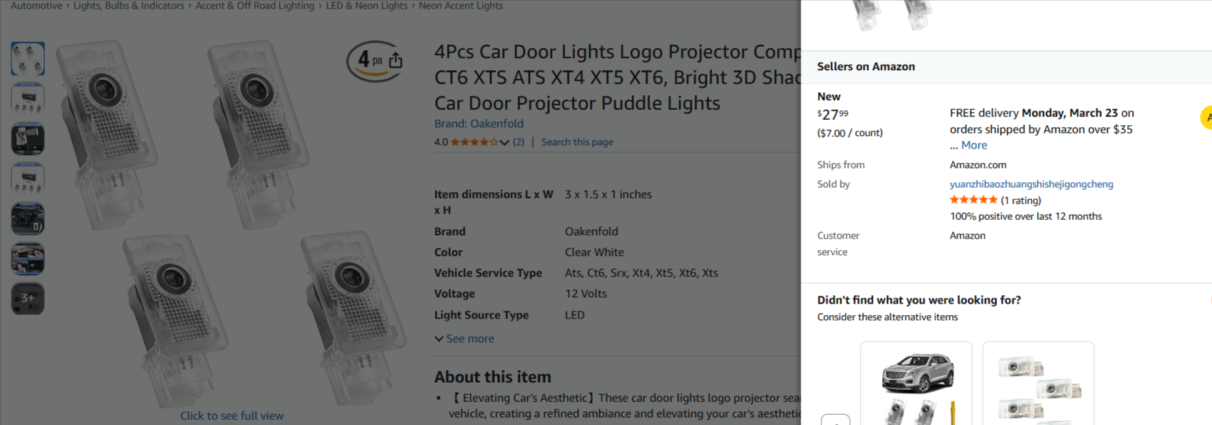Open the (2) customer ratings link

point(518,142)
